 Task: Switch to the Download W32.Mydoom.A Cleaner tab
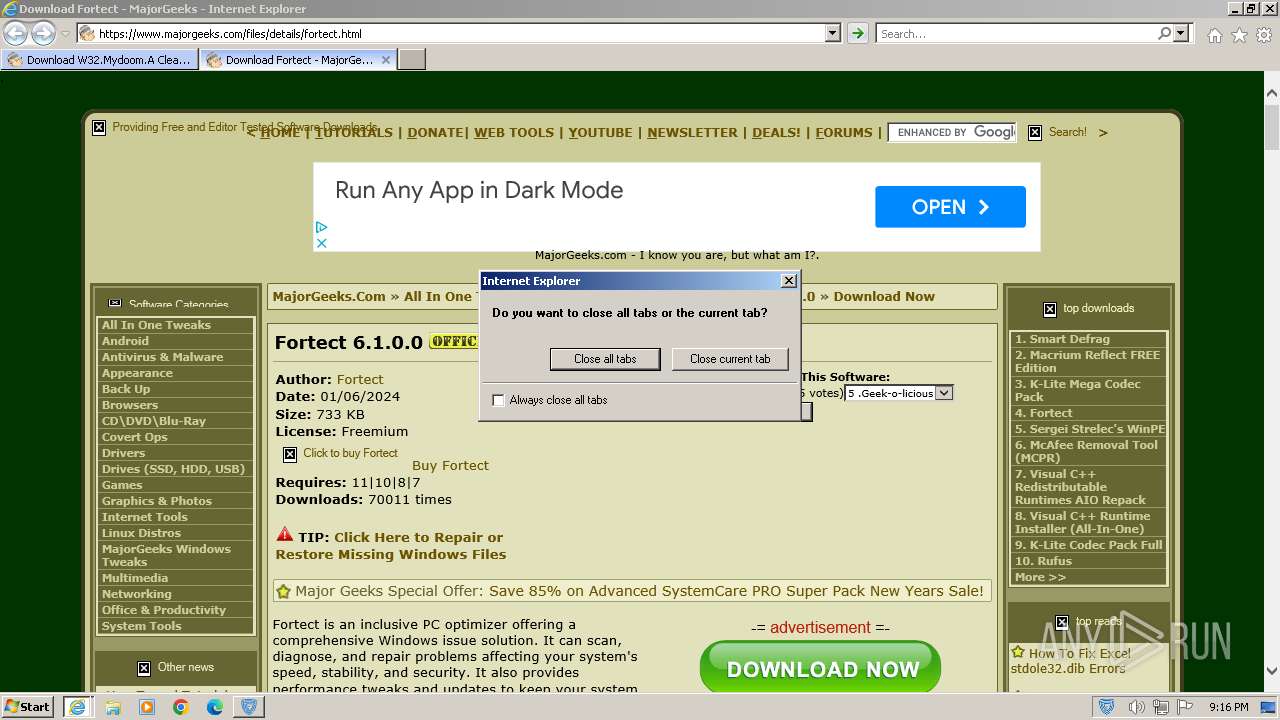click(99, 60)
